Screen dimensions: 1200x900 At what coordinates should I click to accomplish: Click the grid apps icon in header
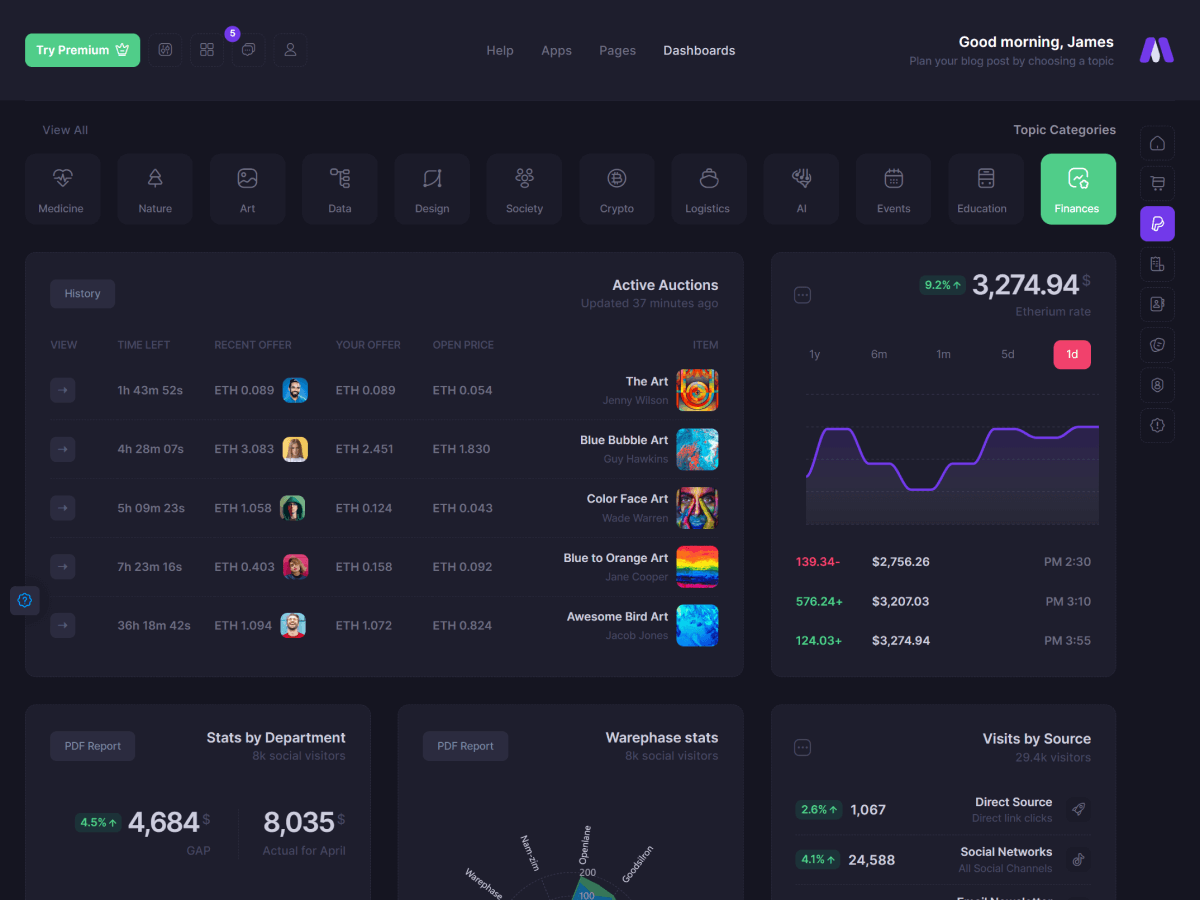[207, 50]
